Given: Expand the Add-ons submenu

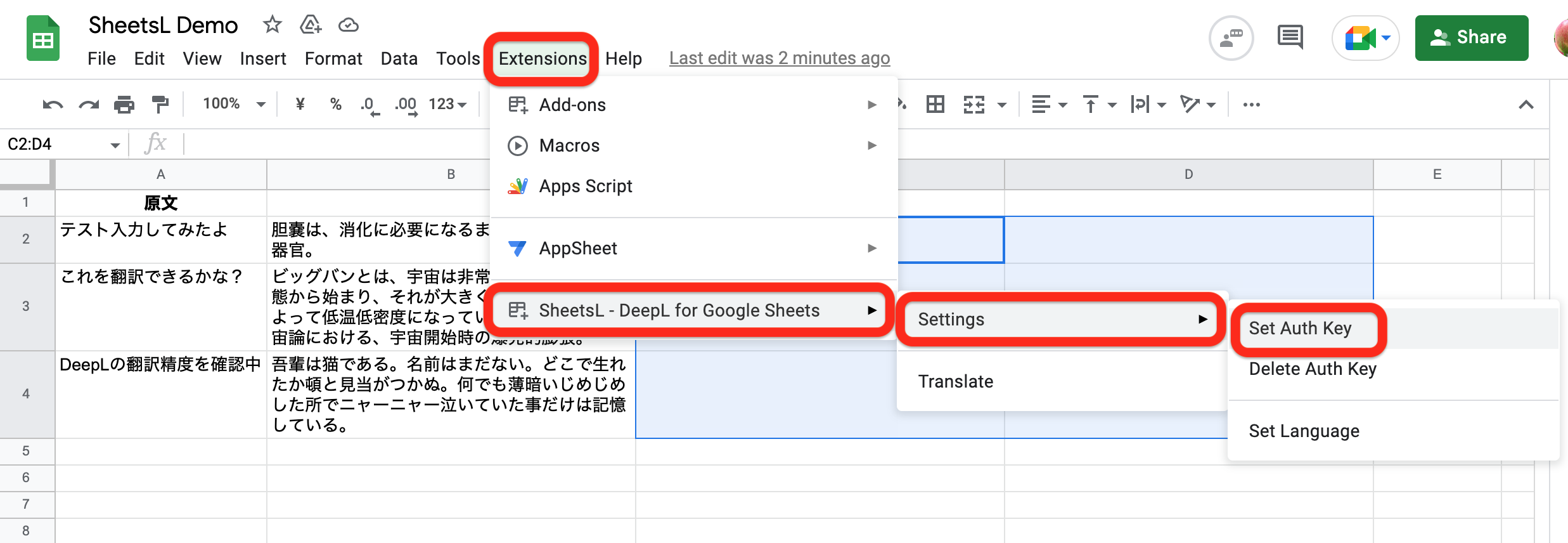Looking at the screenshot, I should (694, 105).
